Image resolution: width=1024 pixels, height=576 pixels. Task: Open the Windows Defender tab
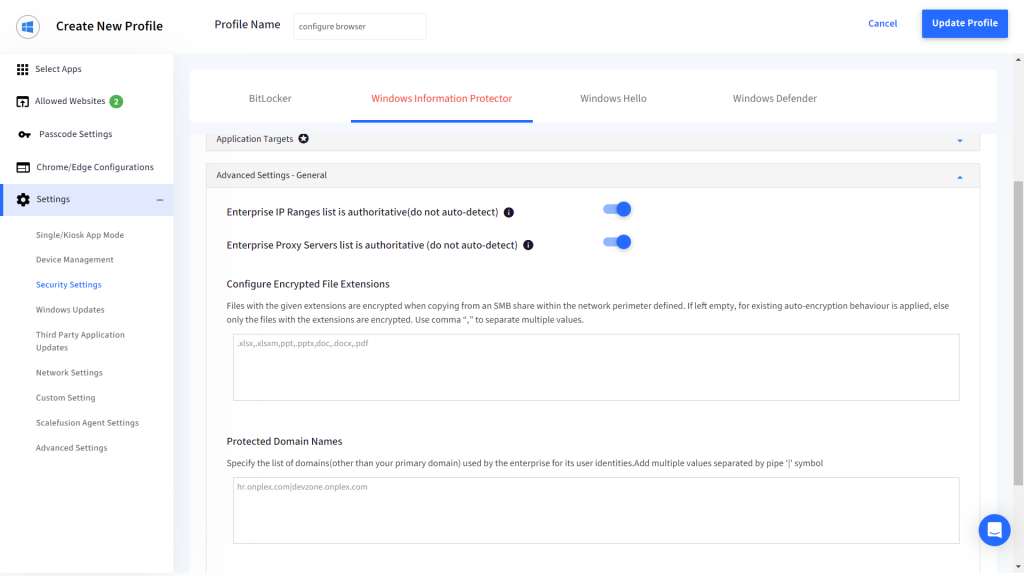click(774, 99)
